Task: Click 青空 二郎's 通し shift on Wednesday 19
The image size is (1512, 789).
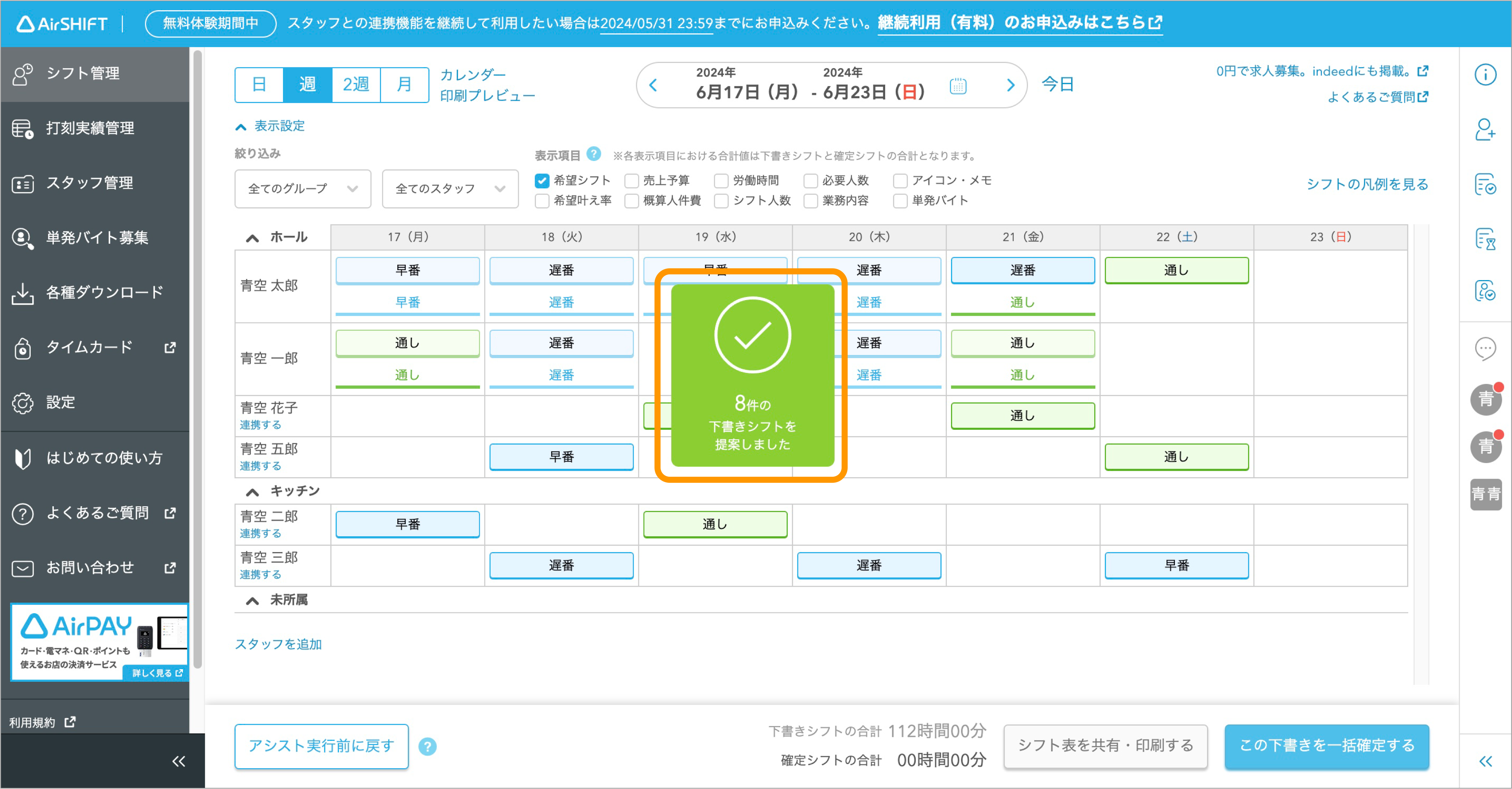Action: click(x=715, y=524)
